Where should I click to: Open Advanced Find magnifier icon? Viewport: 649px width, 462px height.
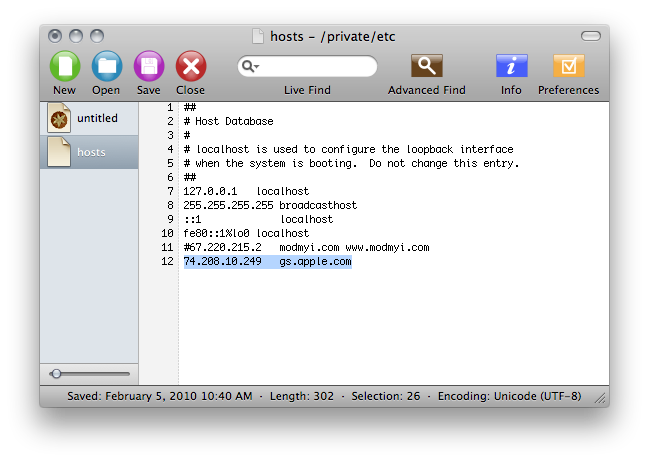(427, 65)
